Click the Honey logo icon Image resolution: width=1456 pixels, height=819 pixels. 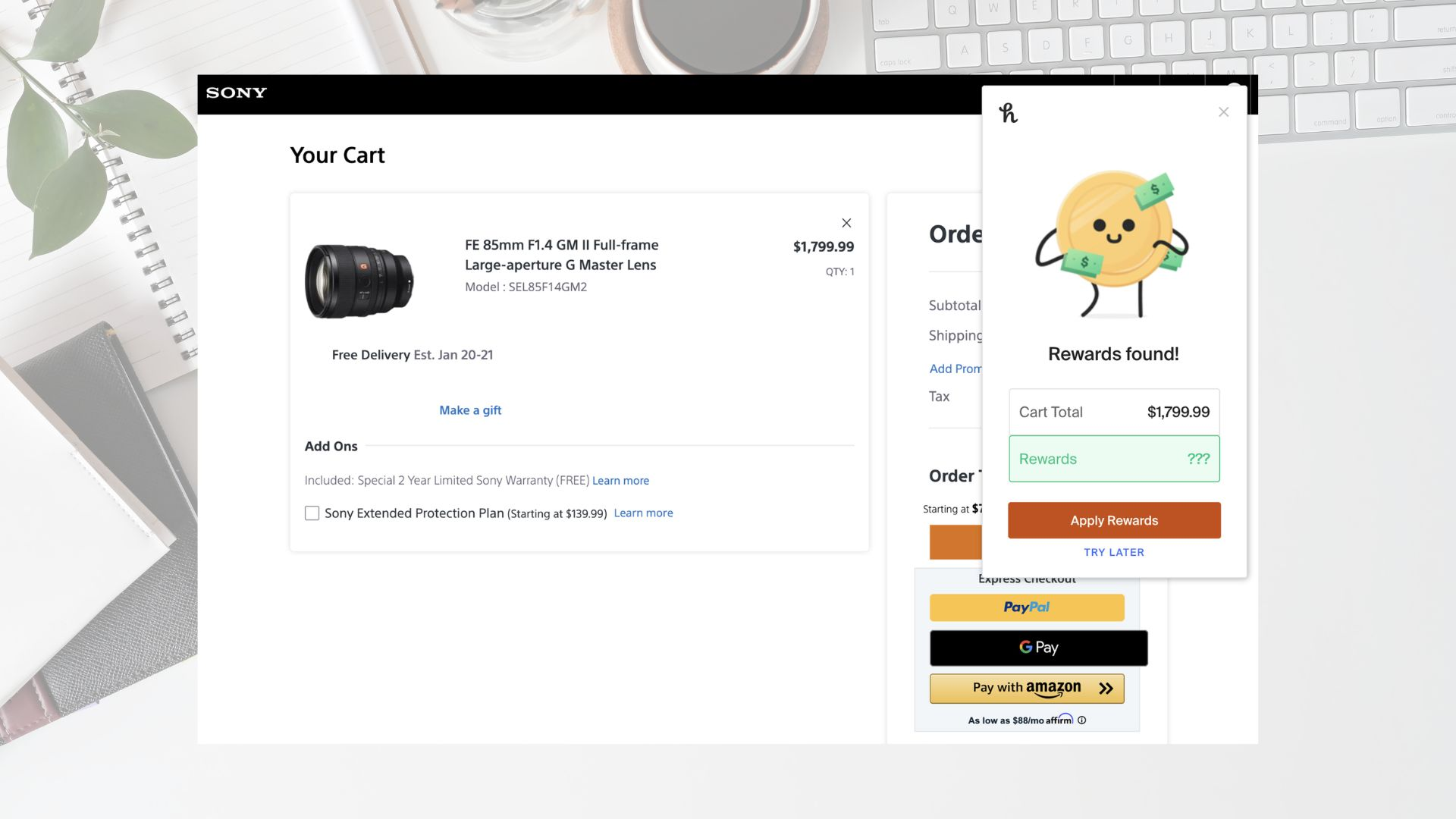coord(1008,113)
